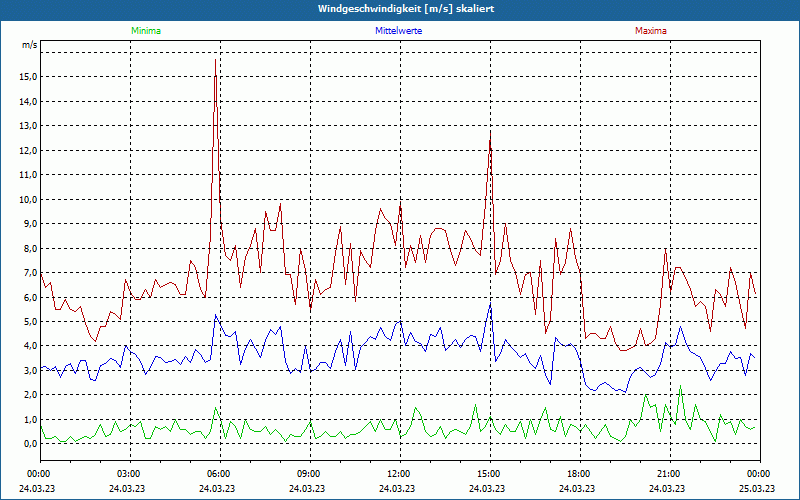Click the "24.03.23" date under 18:00

[x=577, y=488]
